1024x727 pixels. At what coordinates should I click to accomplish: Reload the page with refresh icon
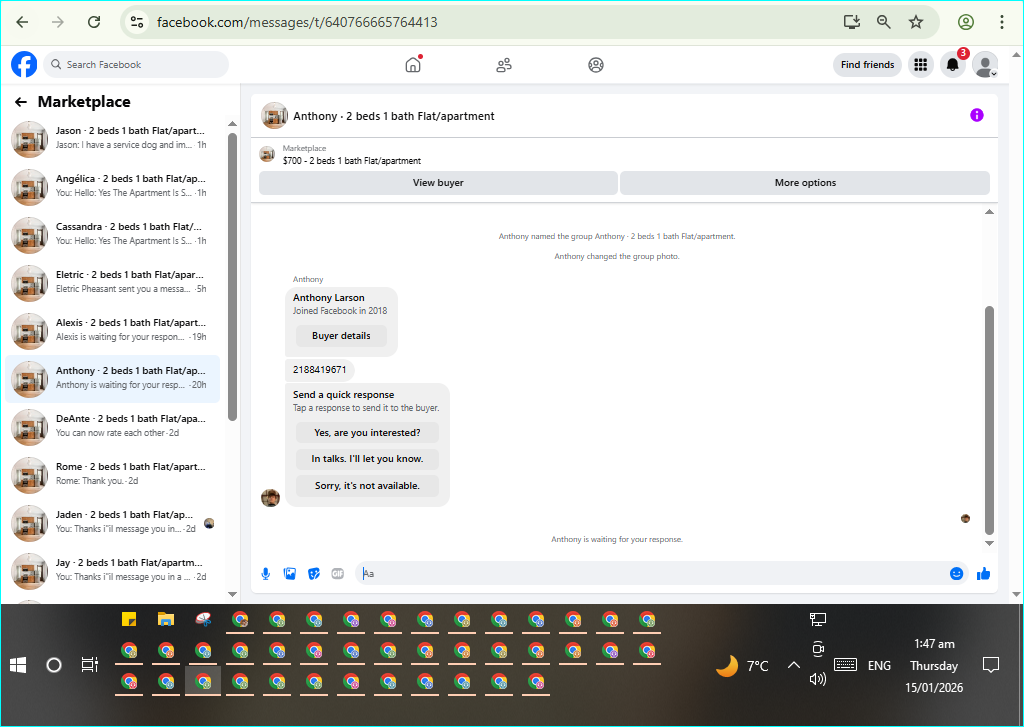click(x=94, y=22)
